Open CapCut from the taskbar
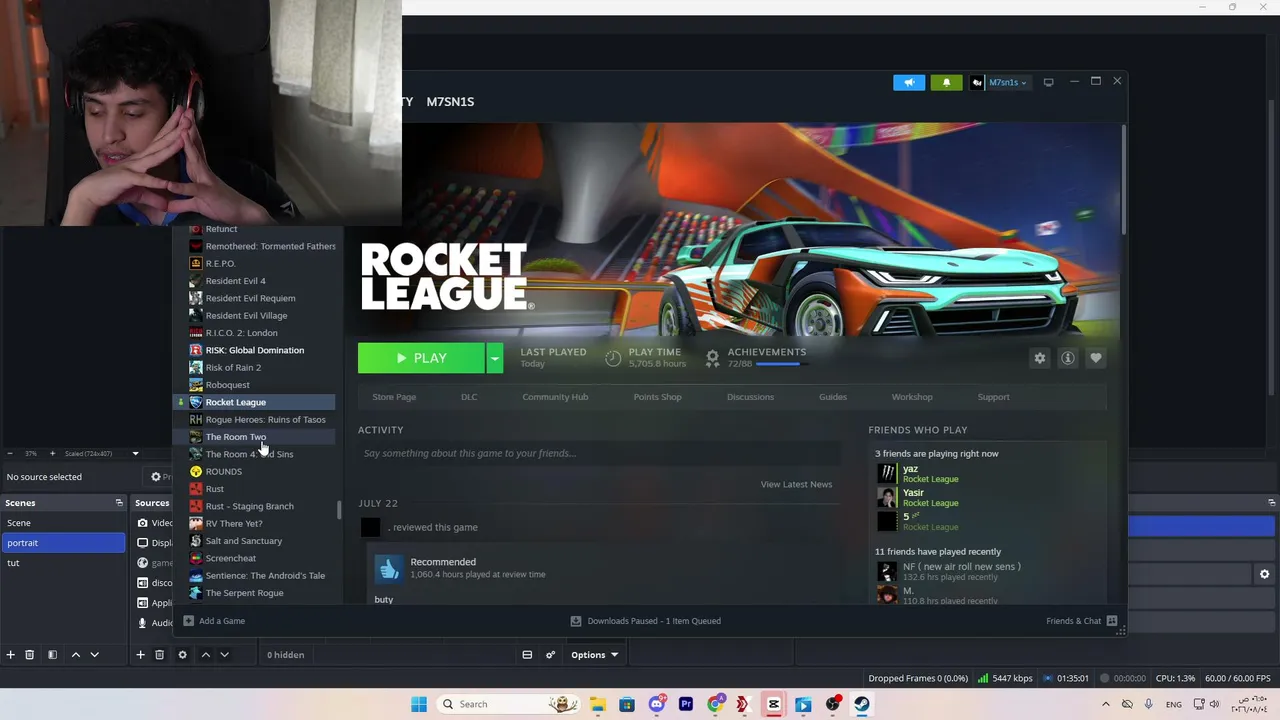 click(774, 704)
